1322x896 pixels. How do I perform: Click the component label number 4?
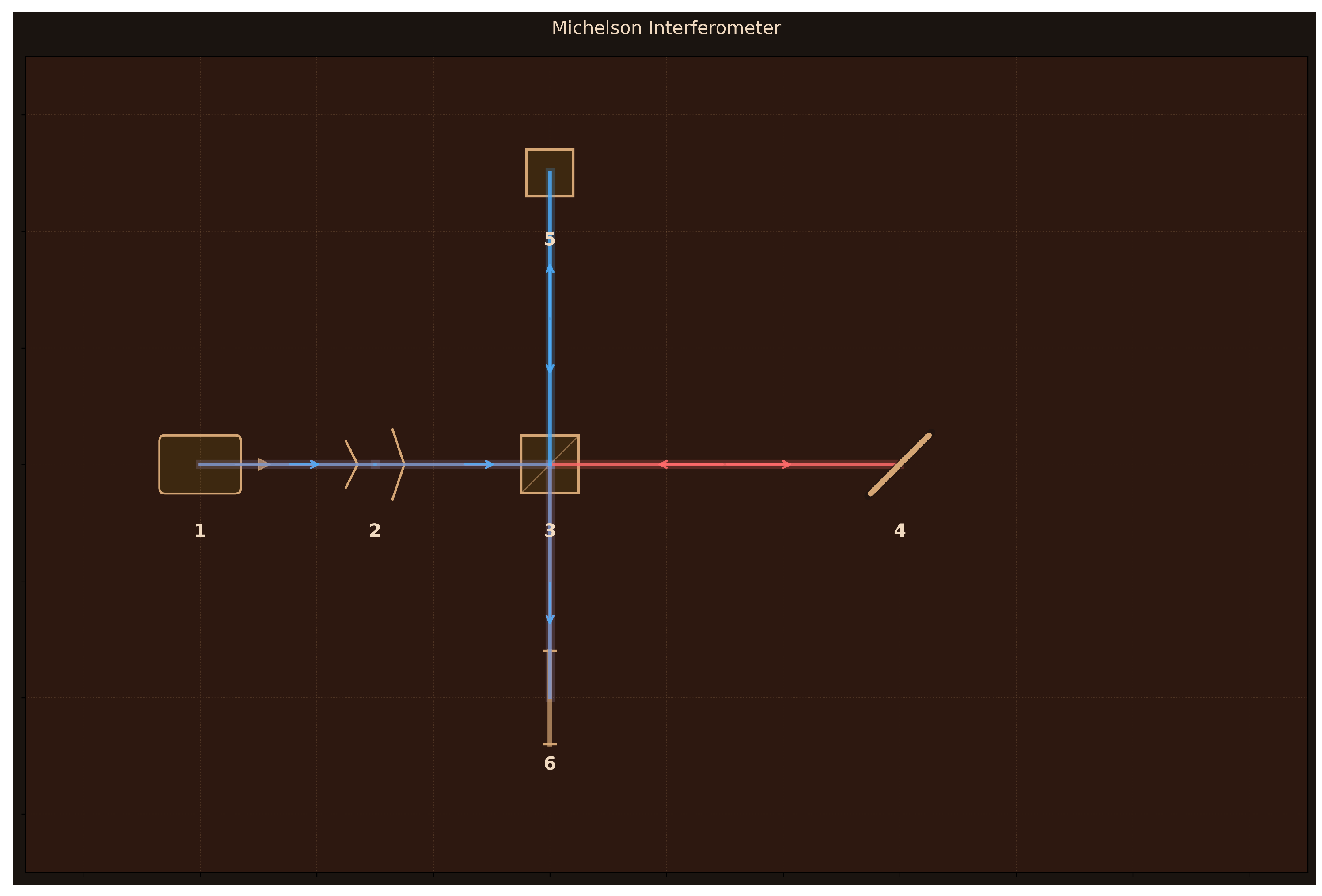[x=899, y=530]
